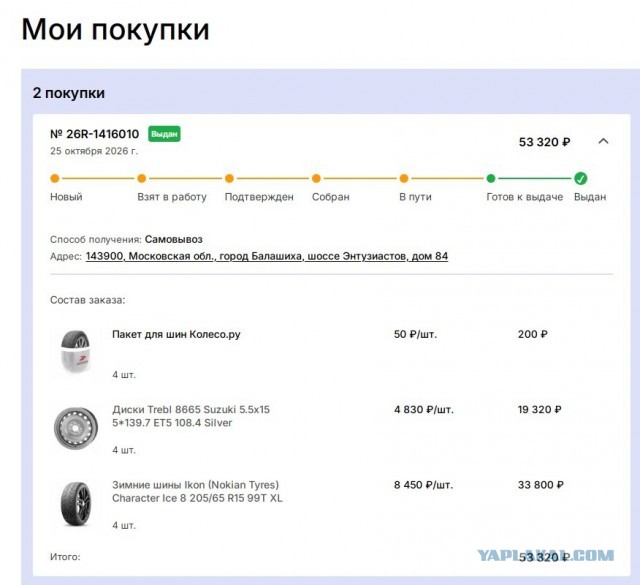Click the Новый step marker

pos(55,178)
